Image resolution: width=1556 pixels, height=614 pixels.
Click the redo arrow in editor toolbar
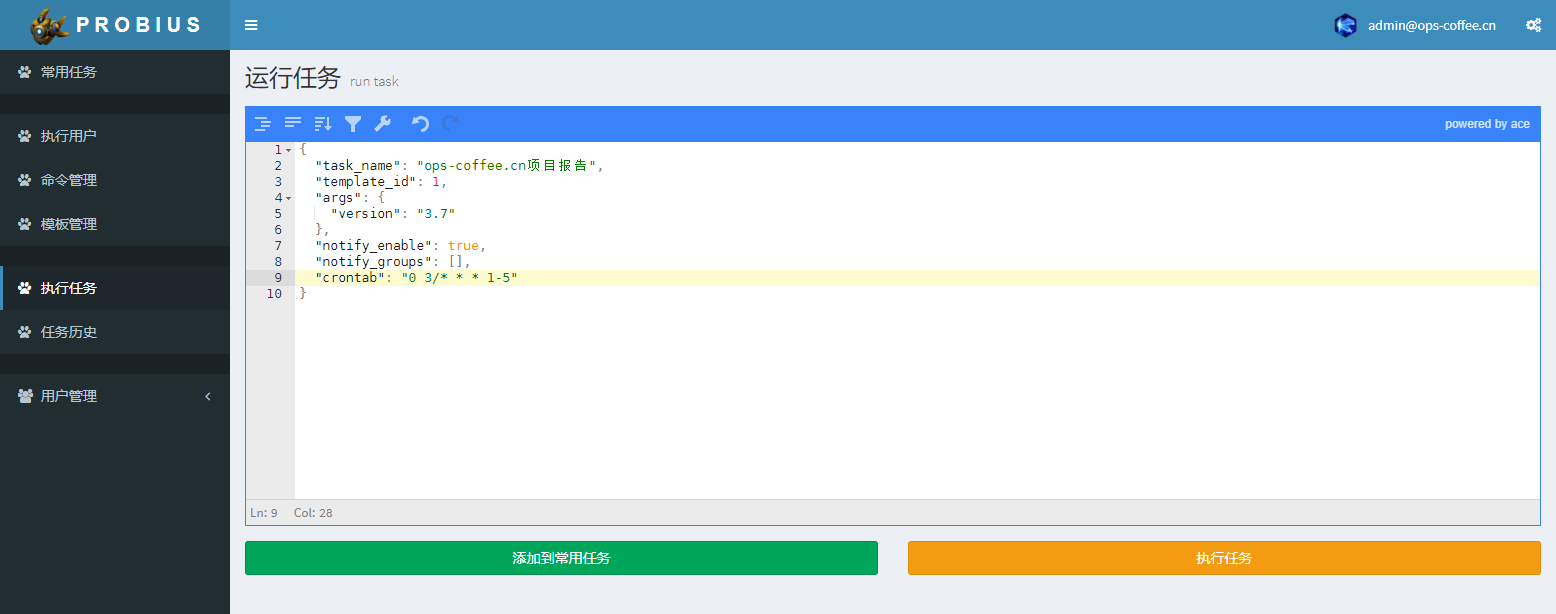pos(451,124)
